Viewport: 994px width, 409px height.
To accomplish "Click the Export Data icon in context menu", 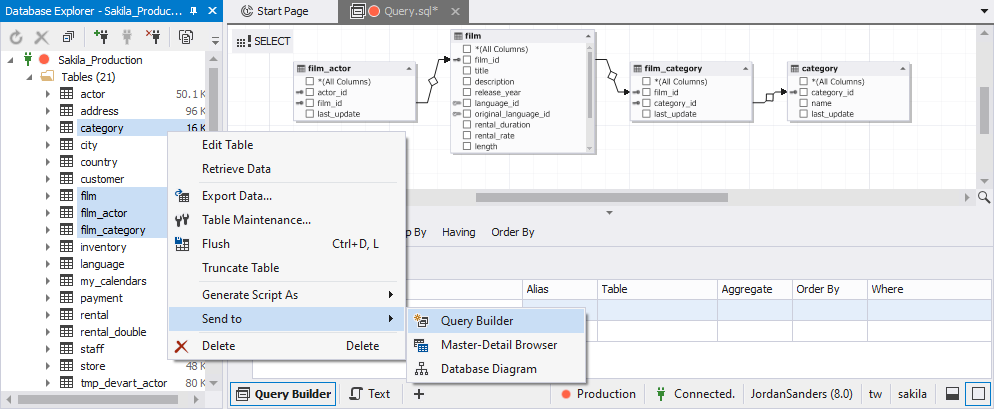I will 182,196.
